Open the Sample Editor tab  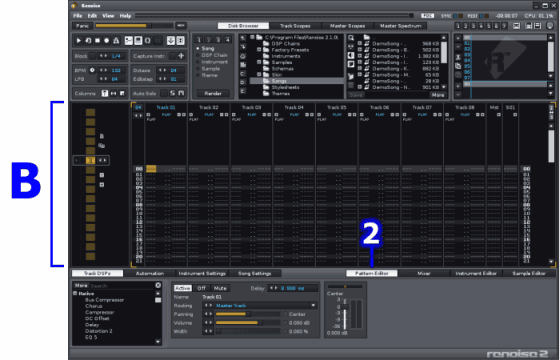(529, 273)
